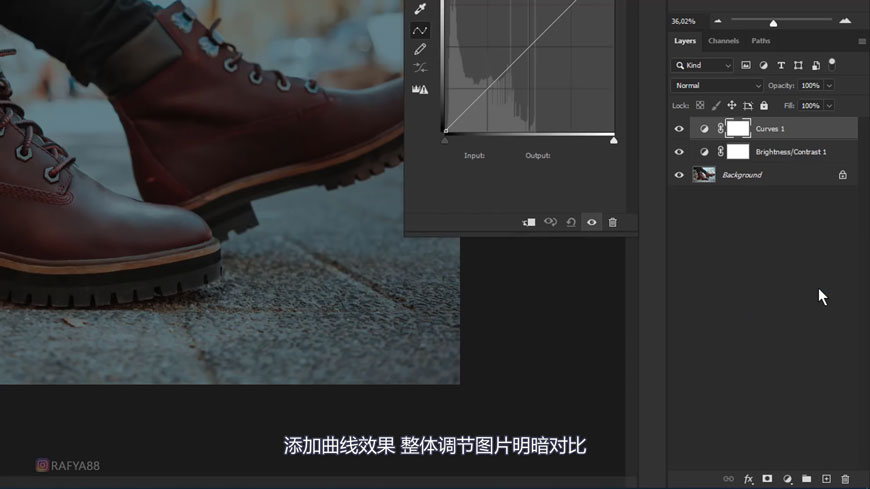Click the curve's bottom-left anchor point
This screenshot has height=489, width=870.
445,131
